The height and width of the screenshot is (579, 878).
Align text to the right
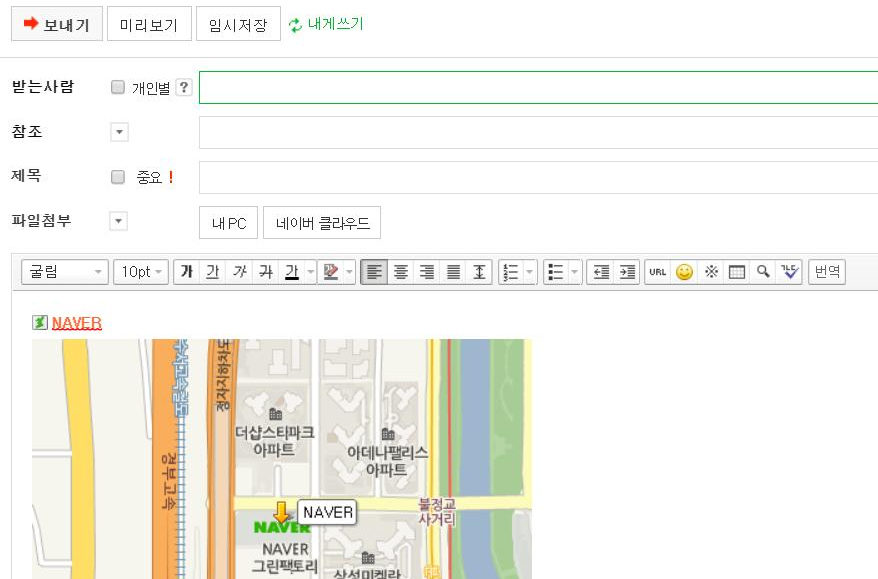point(427,272)
